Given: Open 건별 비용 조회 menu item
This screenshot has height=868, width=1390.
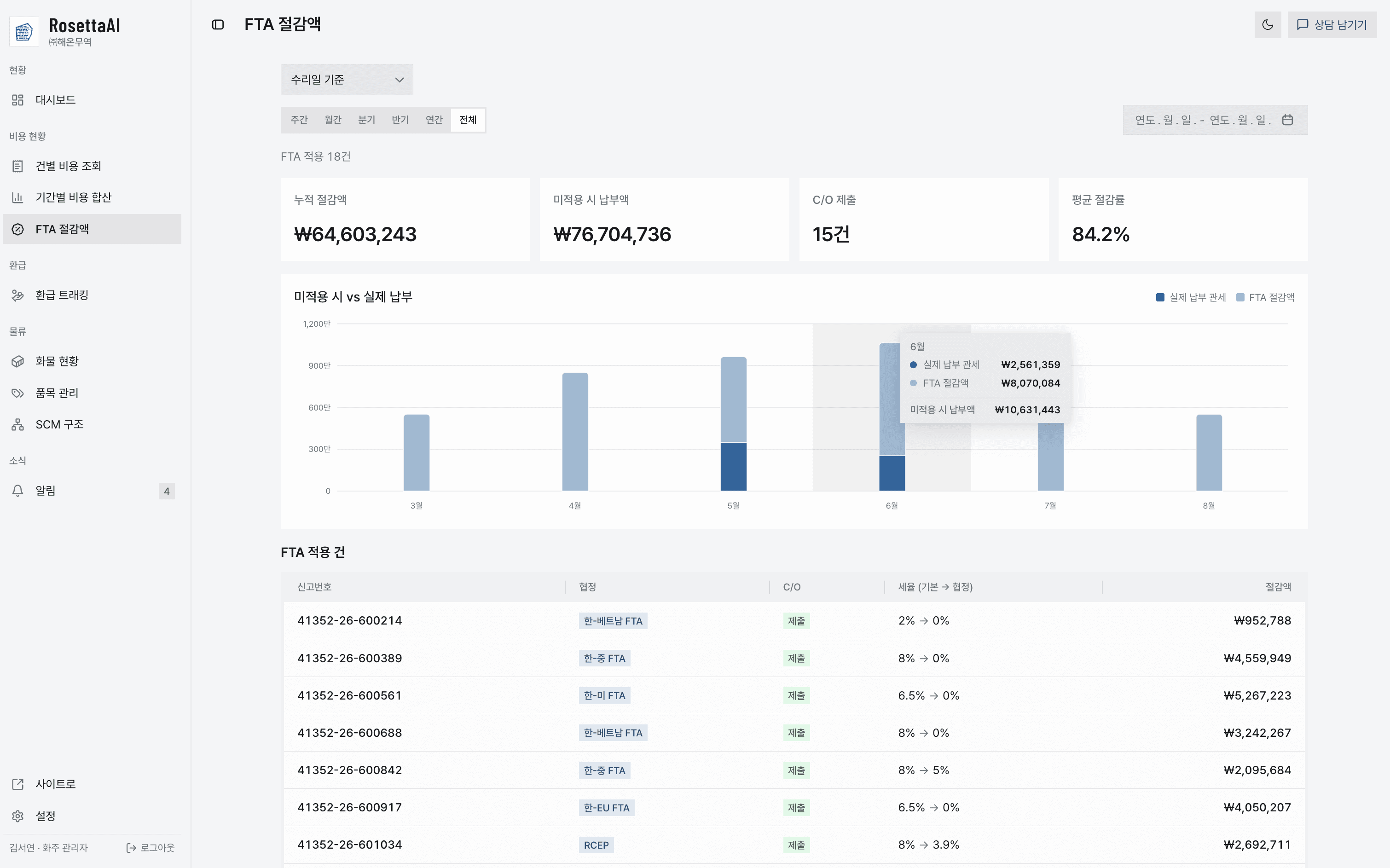Looking at the screenshot, I should 92,166.
